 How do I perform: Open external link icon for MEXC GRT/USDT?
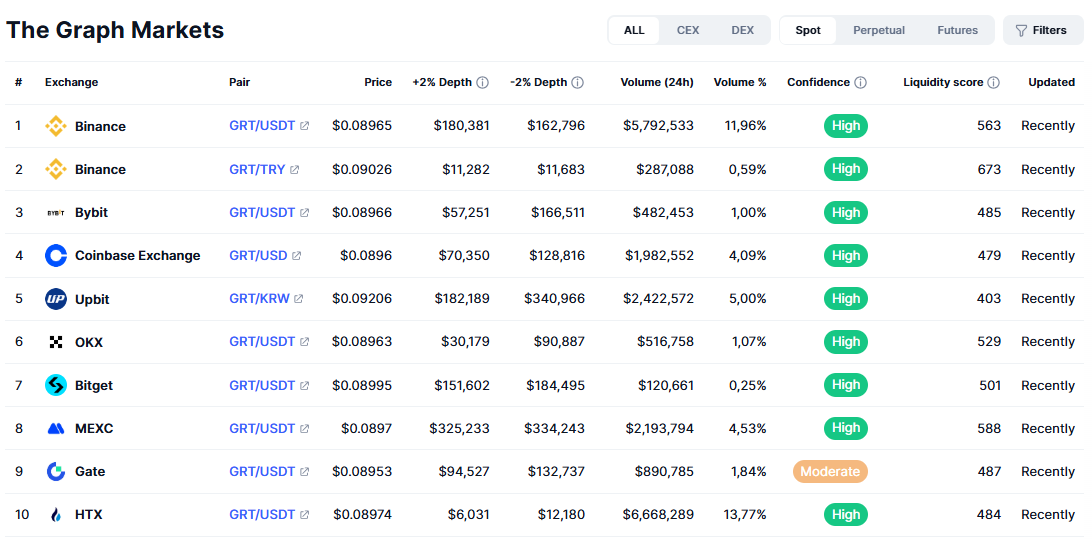click(x=304, y=428)
